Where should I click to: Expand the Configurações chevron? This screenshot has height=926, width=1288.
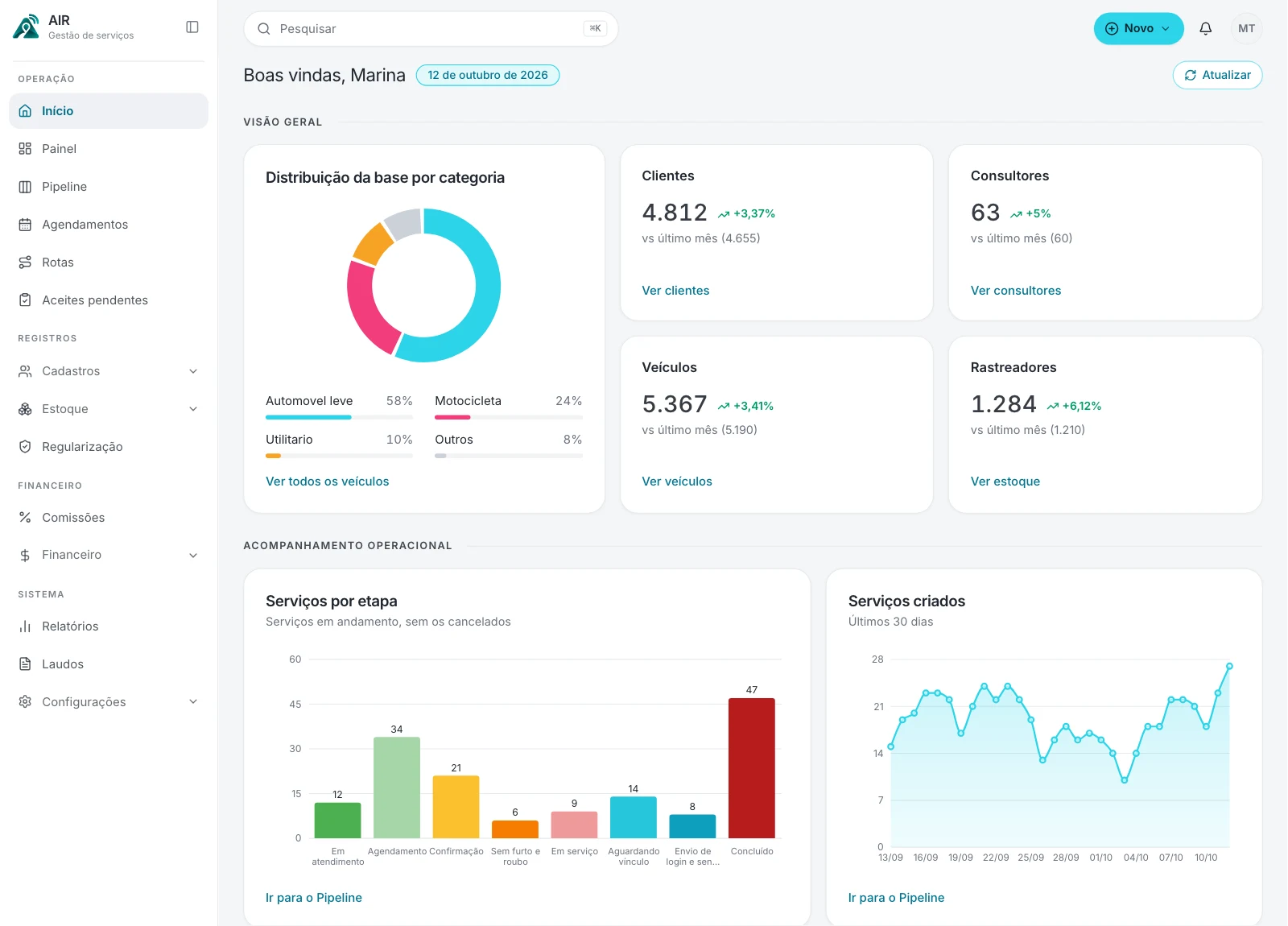(193, 702)
